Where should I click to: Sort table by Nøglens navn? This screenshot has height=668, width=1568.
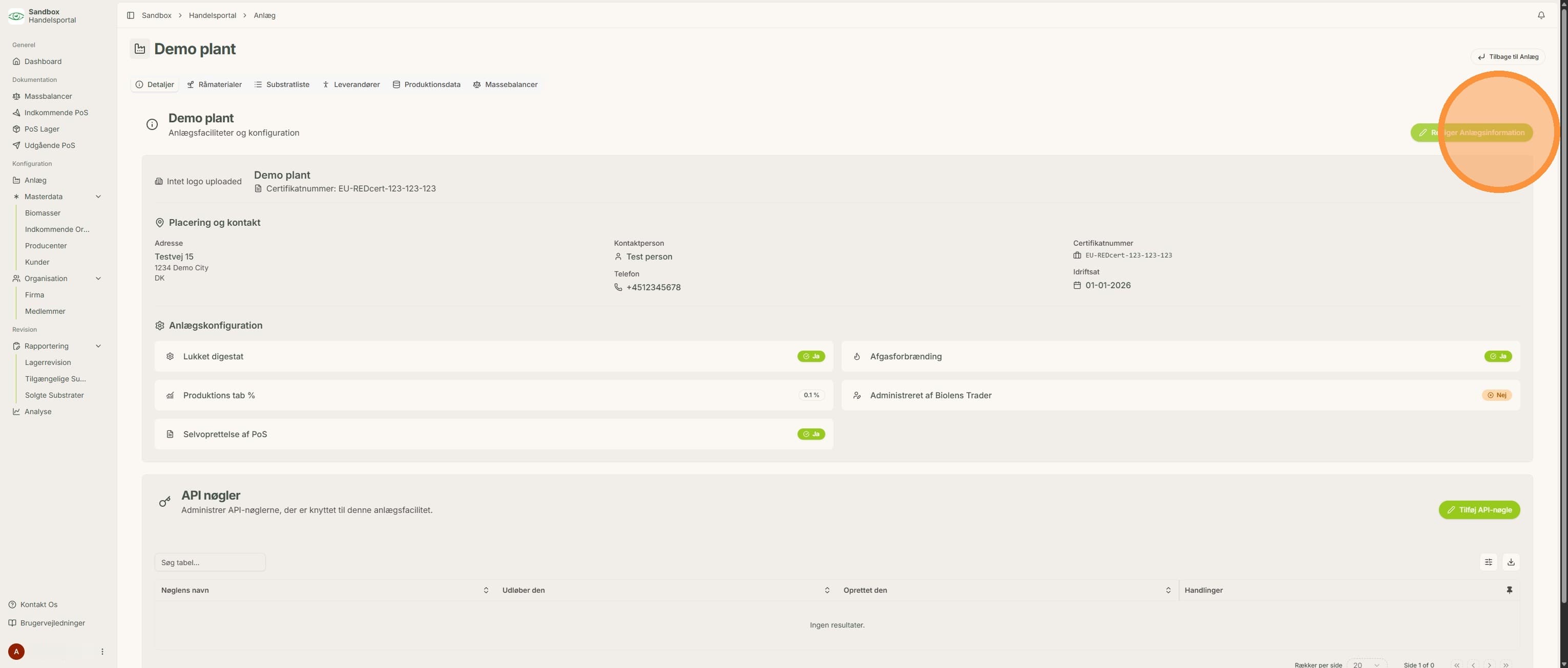(x=486, y=590)
